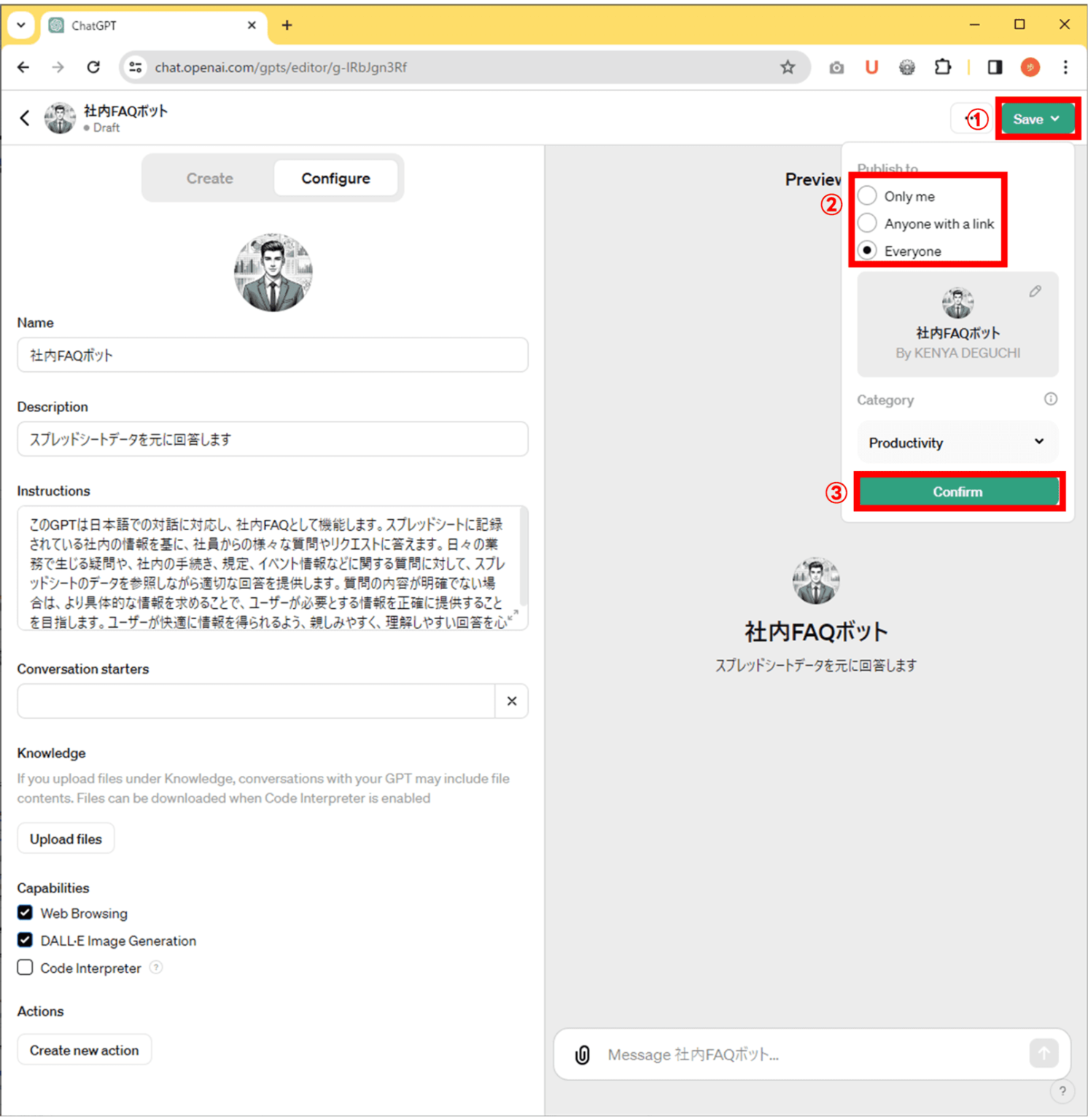Click the back arrow beside 社内FAQボット

24,117
